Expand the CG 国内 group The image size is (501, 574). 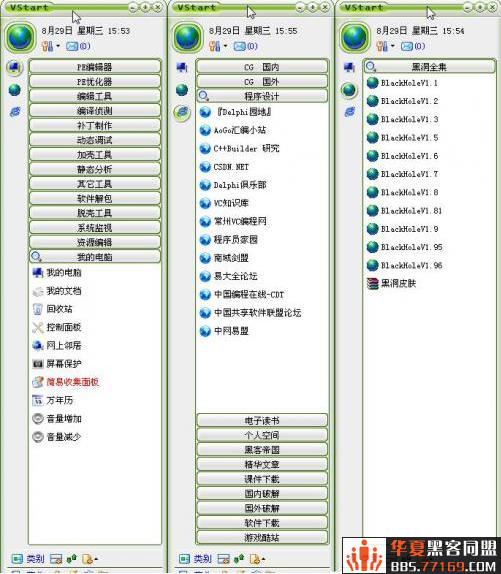tap(262, 67)
